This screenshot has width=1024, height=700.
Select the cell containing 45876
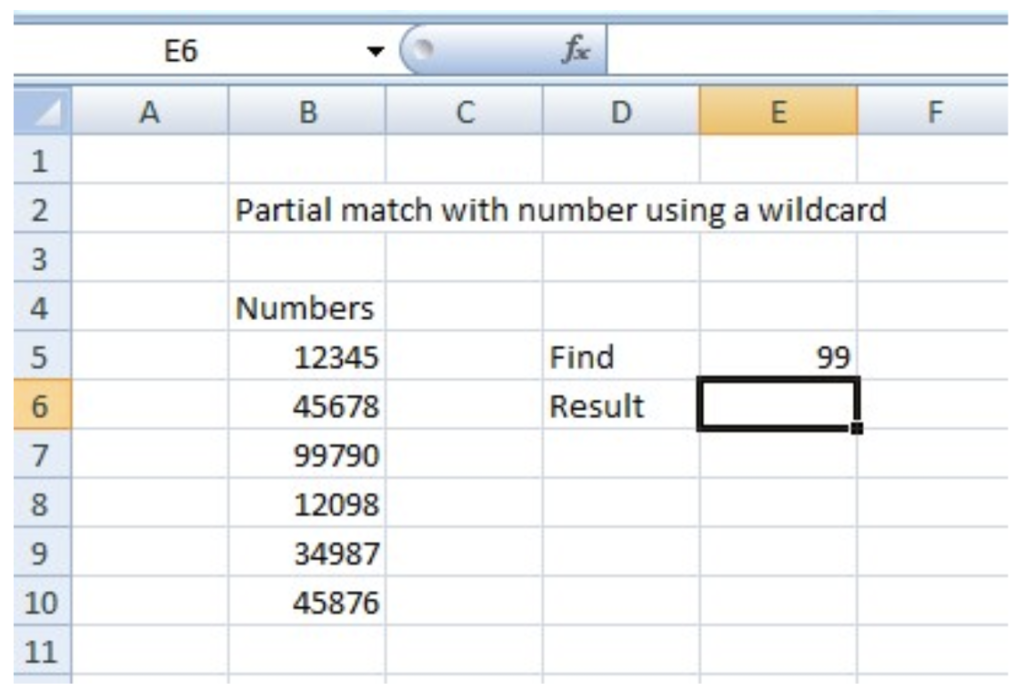pyautogui.click(x=307, y=602)
